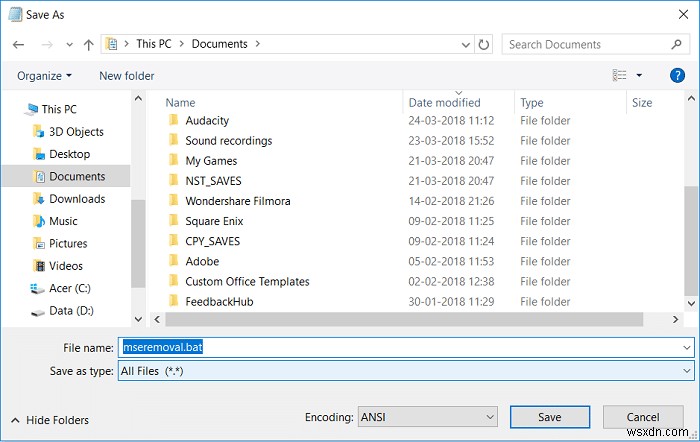700x442 pixels.
Task: Click the forward navigation arrow
Action: click(x=47, y=45)
